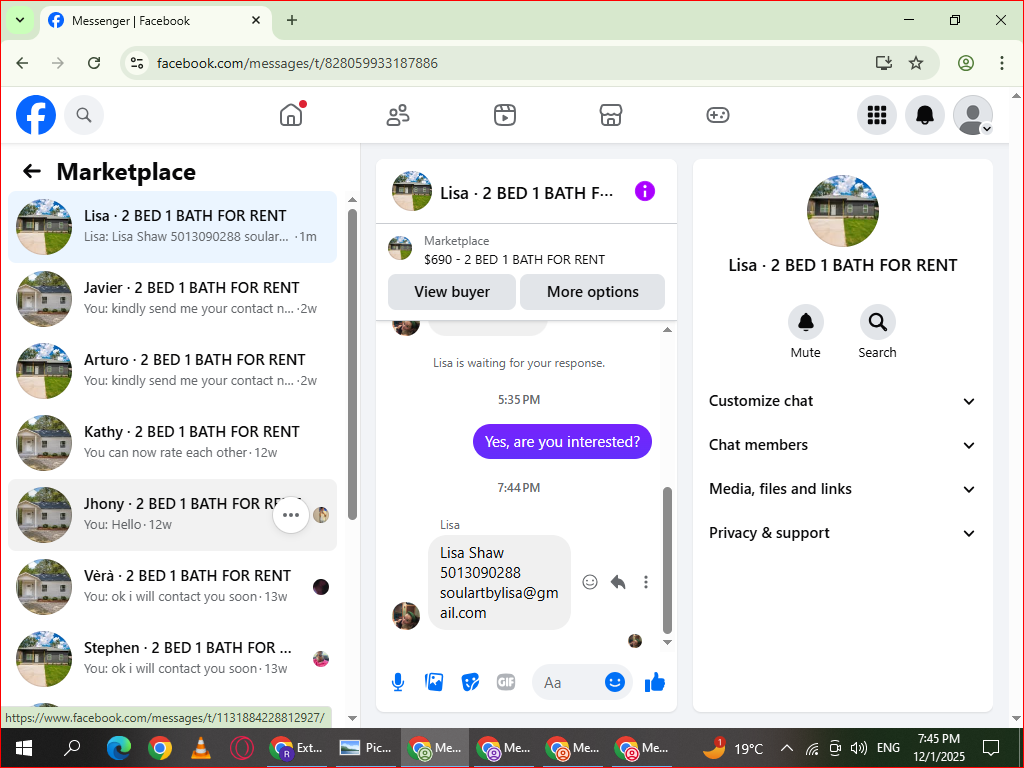Open the emoji picker smiley in message box
The height and width of the screenshot is (768, 1024).
pos(615,682)
